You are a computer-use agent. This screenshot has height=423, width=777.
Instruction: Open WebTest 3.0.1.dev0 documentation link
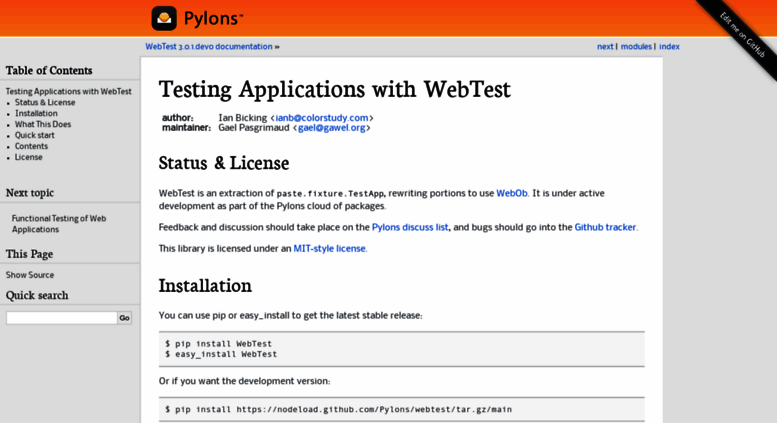(x=209, y=47)
